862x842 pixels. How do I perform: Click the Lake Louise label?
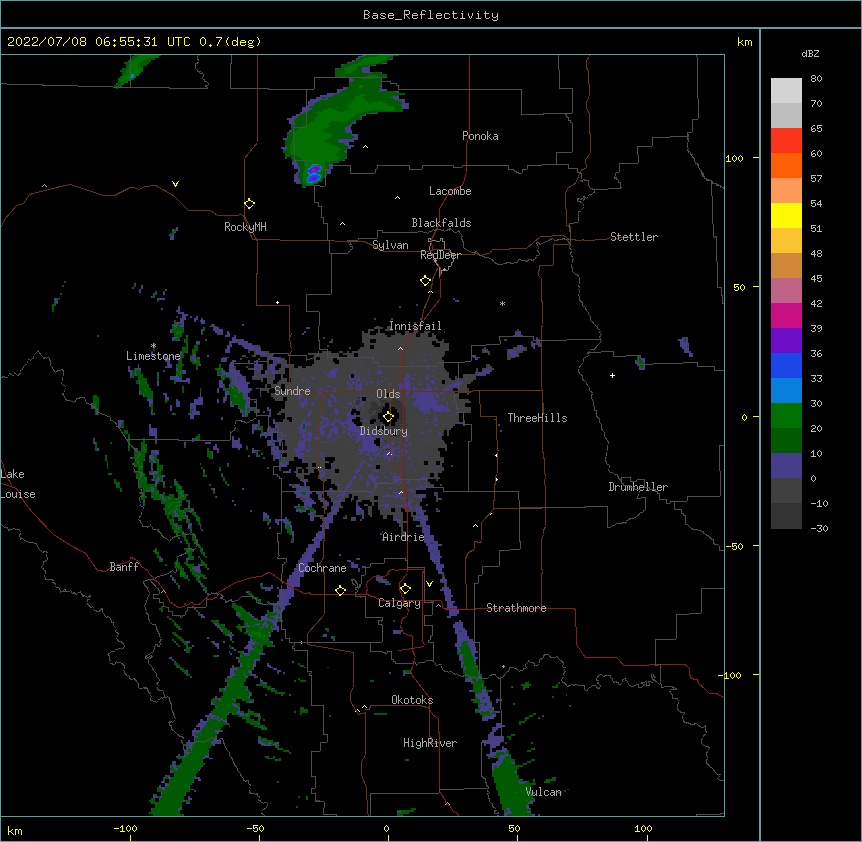pos(18,484)
